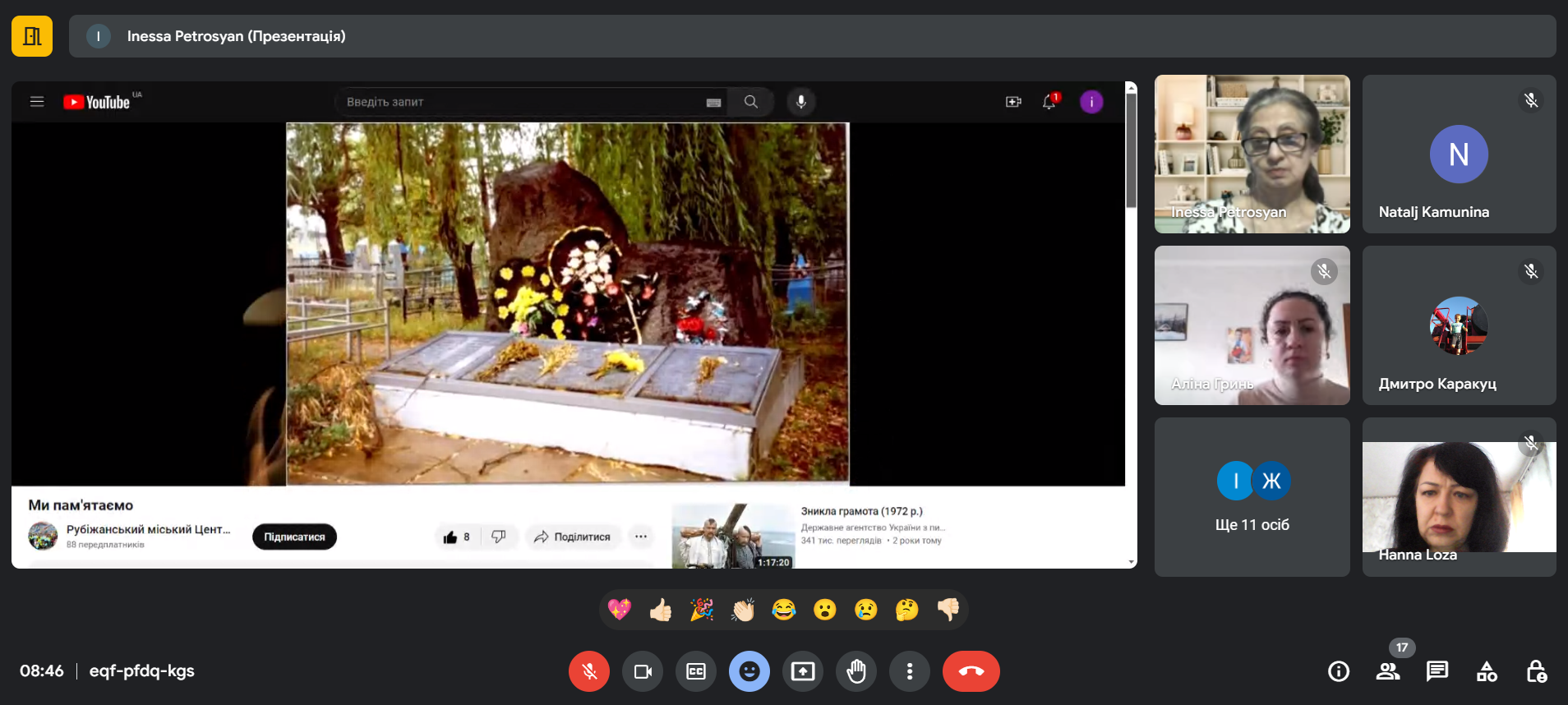Expand the 'Ще 11 осіб' participants tile
Screen dimensions: 1568x705
point(1252,497)
